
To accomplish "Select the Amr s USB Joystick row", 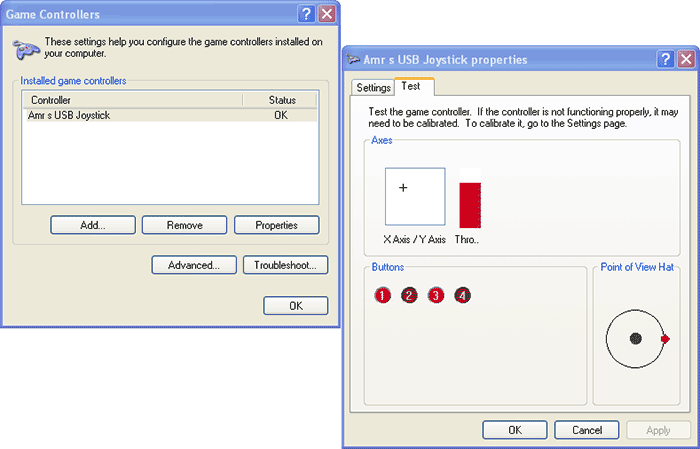I will (171, 115).
